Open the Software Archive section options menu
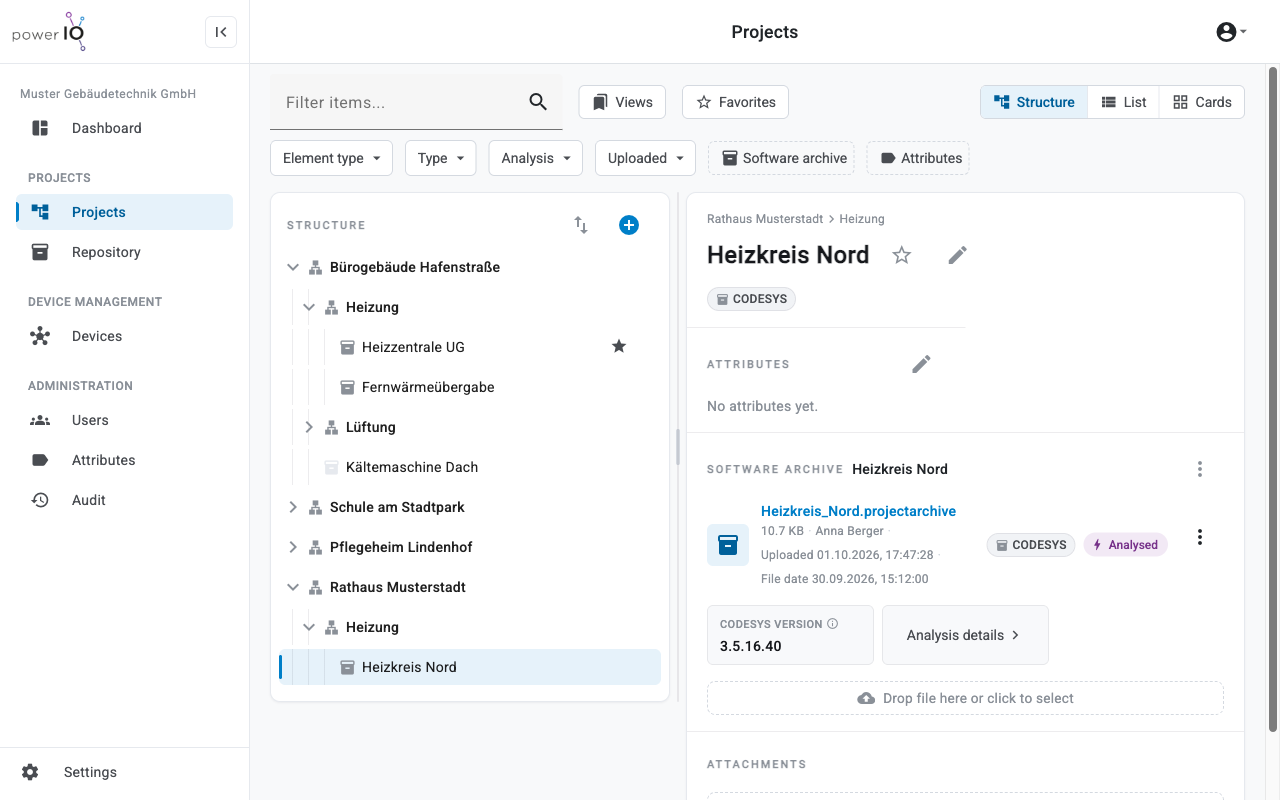Image resolution: width=1280 pixels, height=800 pixels. (1200, 469)
